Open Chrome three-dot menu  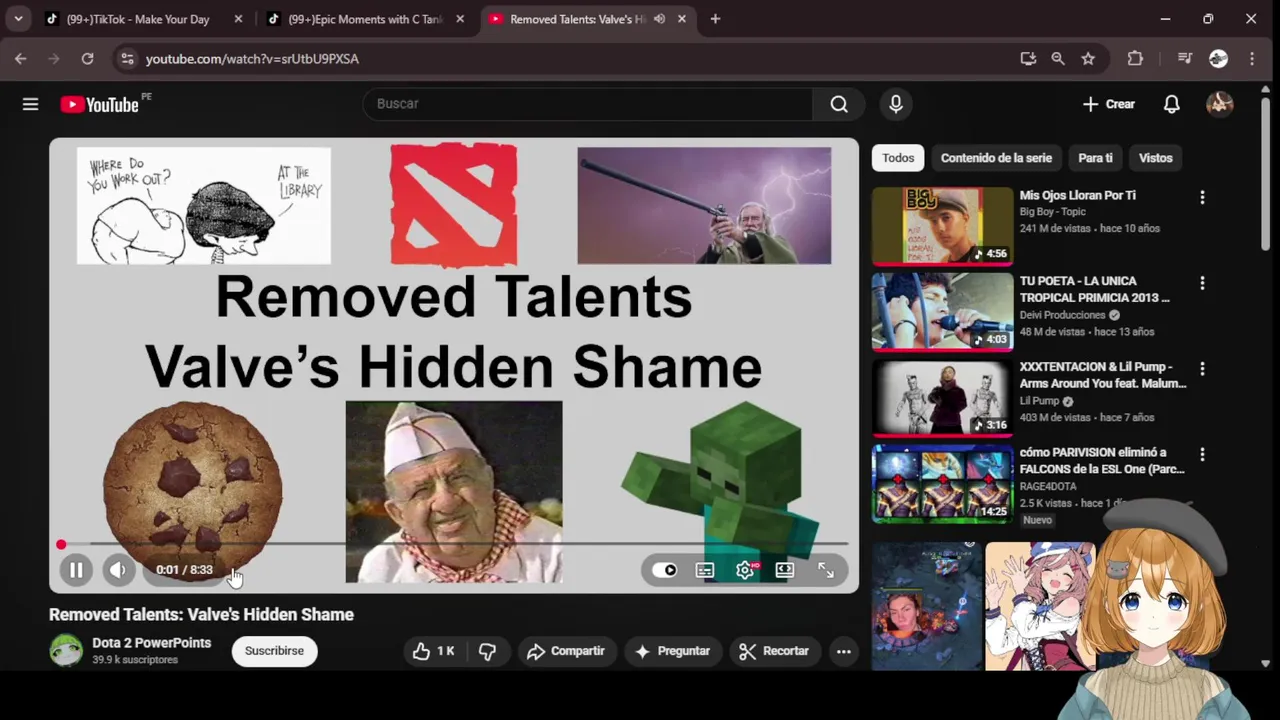1252,59
